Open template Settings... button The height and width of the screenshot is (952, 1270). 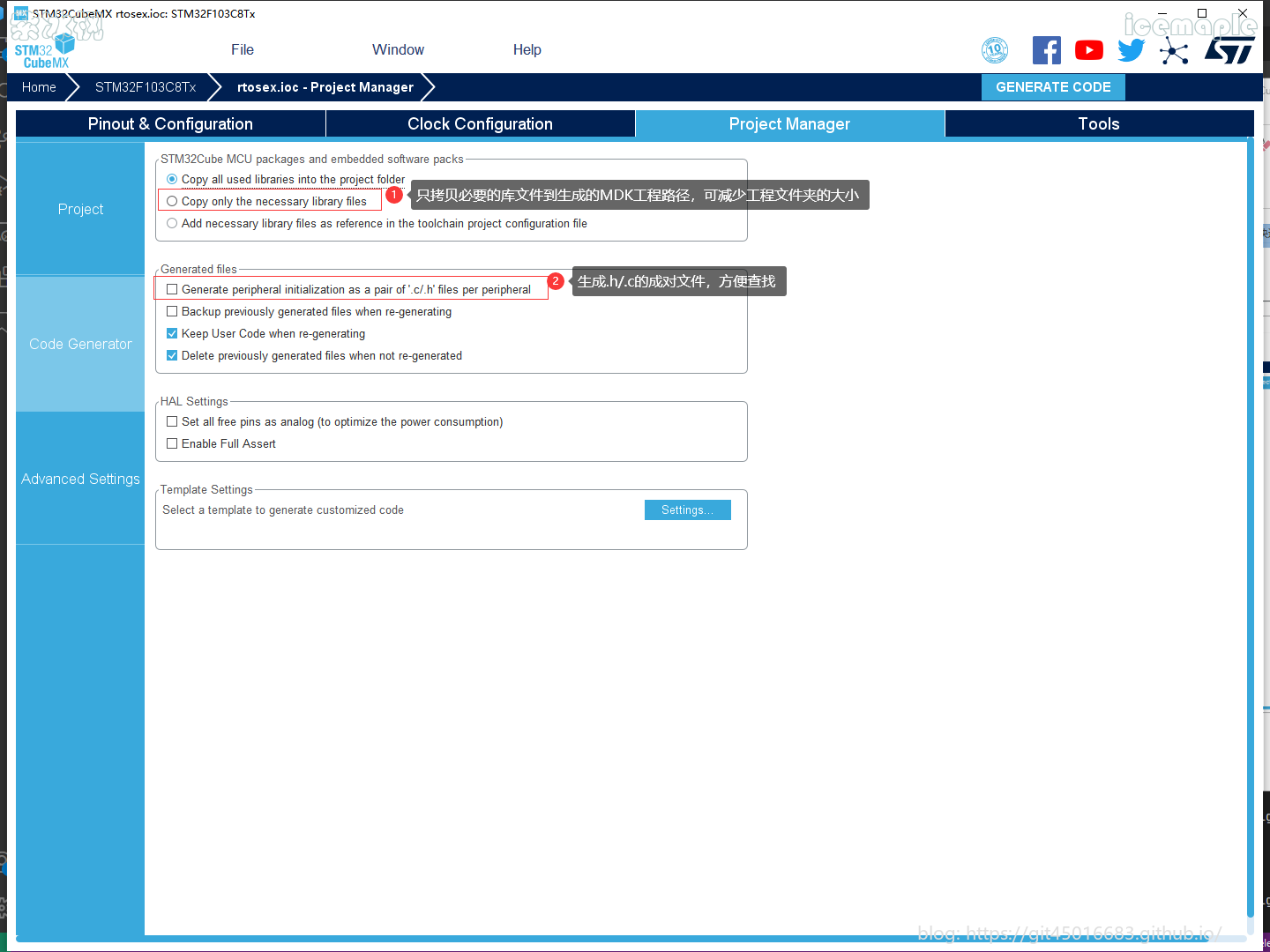688,510
